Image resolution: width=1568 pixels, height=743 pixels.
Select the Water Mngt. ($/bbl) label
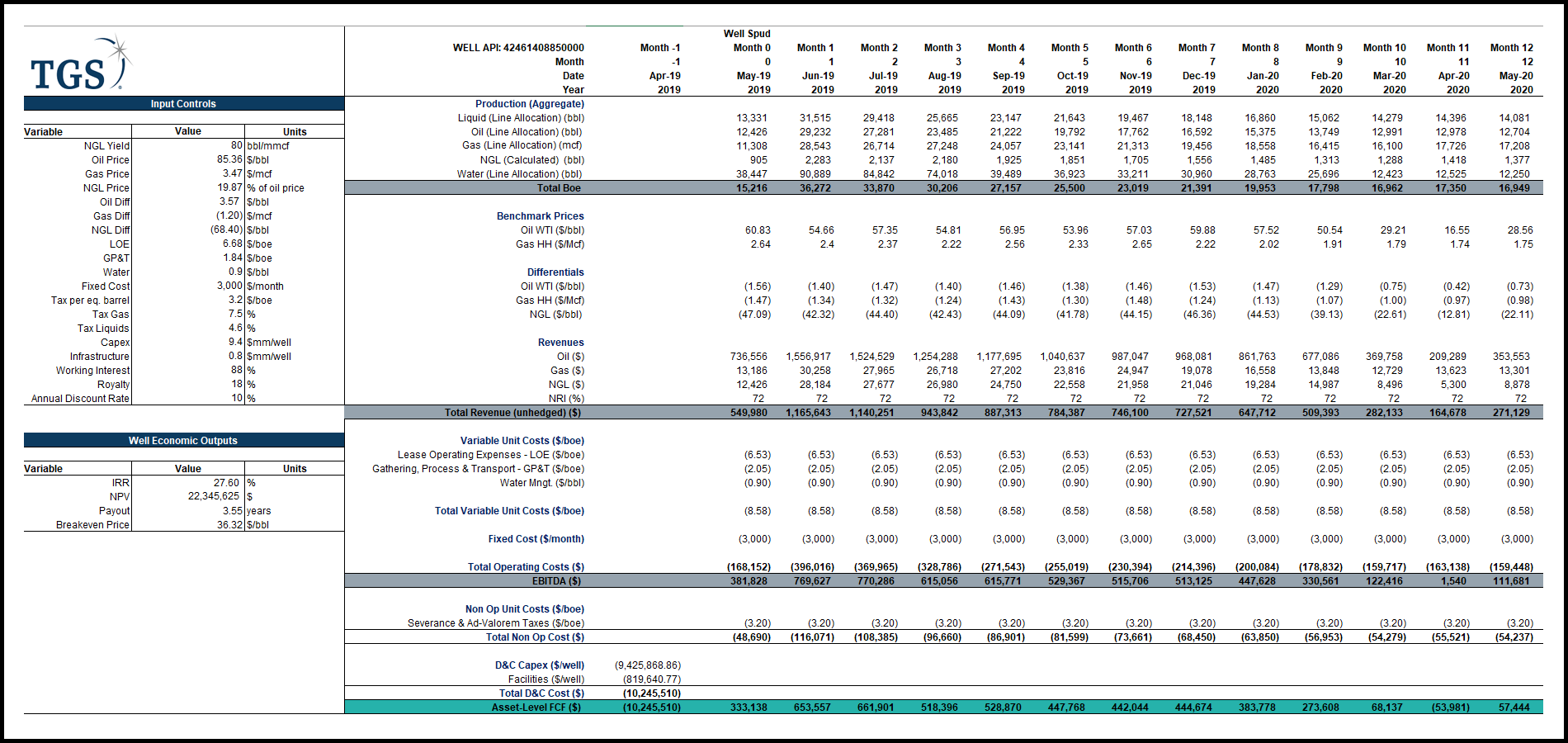coord(541,483)
